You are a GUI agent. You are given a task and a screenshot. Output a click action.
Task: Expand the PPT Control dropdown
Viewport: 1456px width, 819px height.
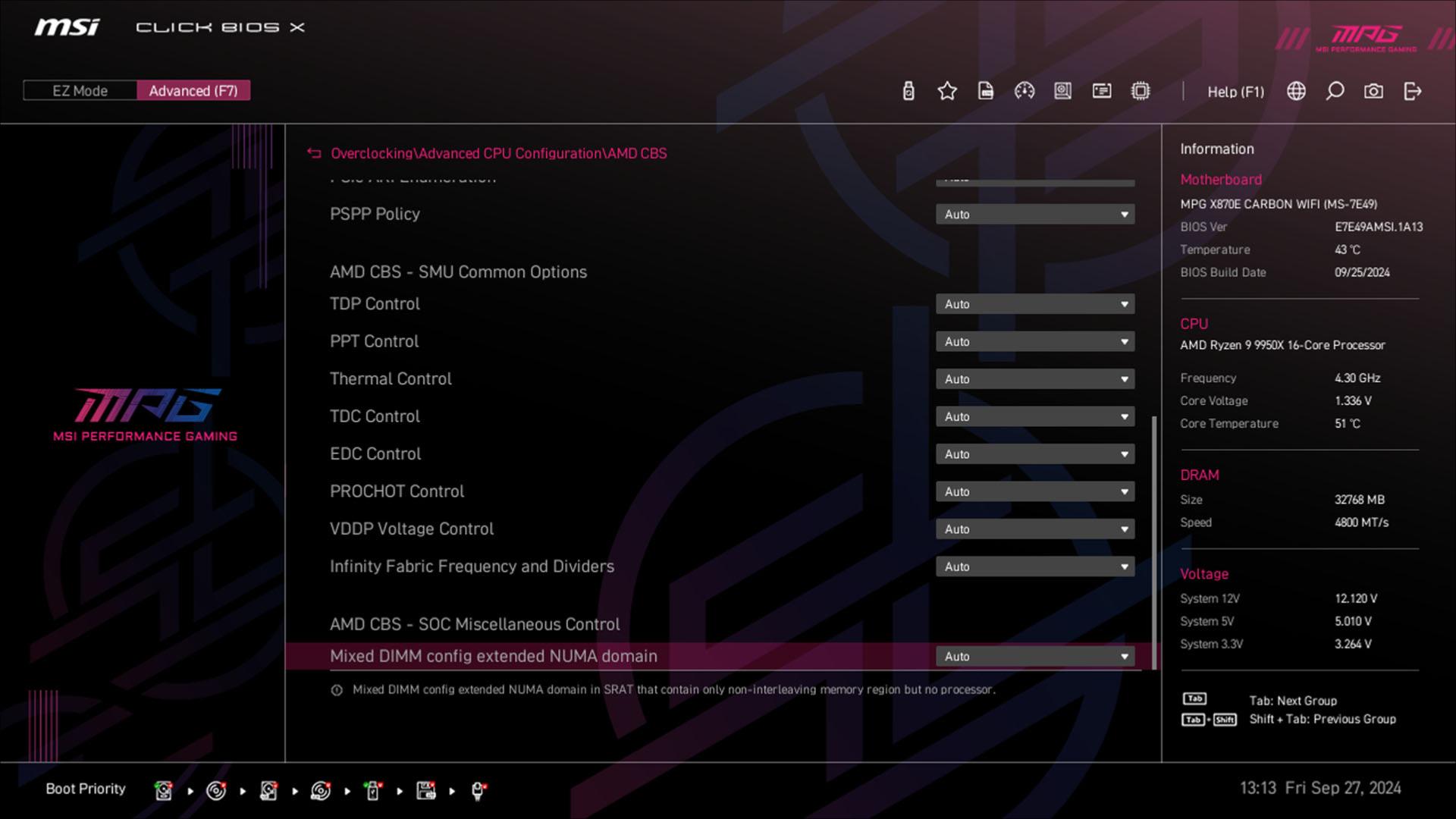pos(1035,342)
